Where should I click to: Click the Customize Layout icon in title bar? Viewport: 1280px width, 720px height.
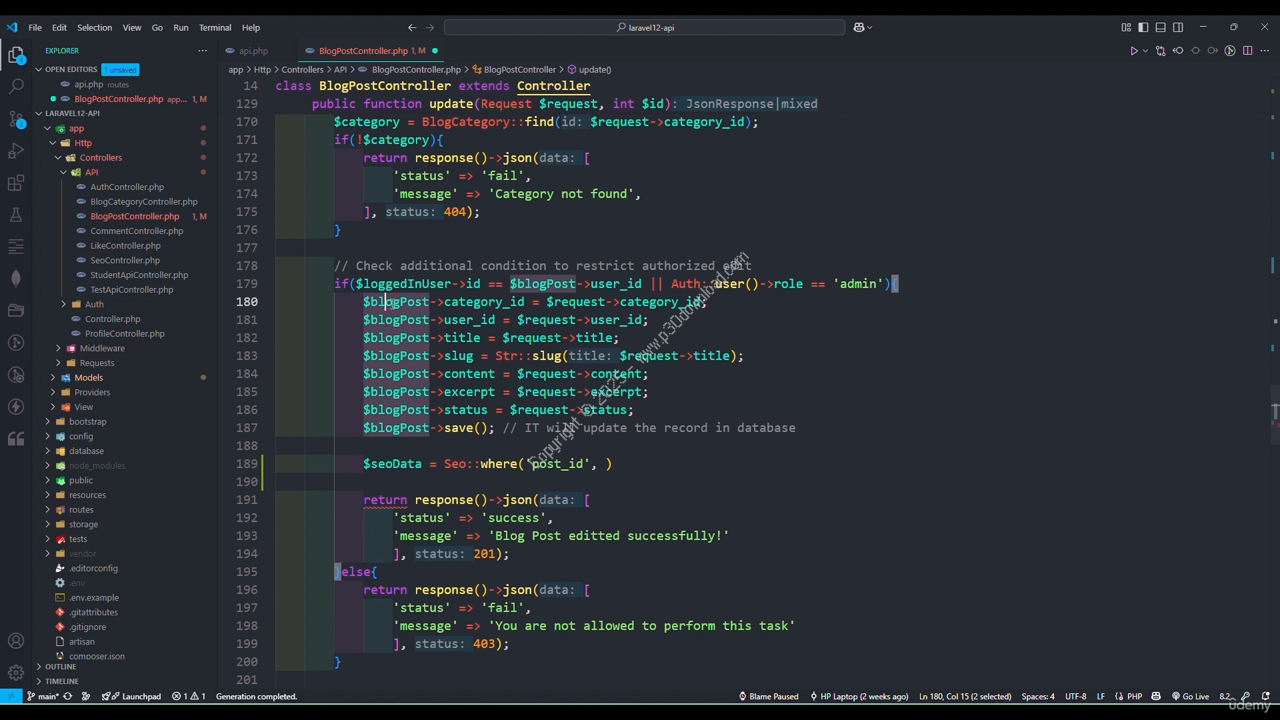click(1126, 27)
